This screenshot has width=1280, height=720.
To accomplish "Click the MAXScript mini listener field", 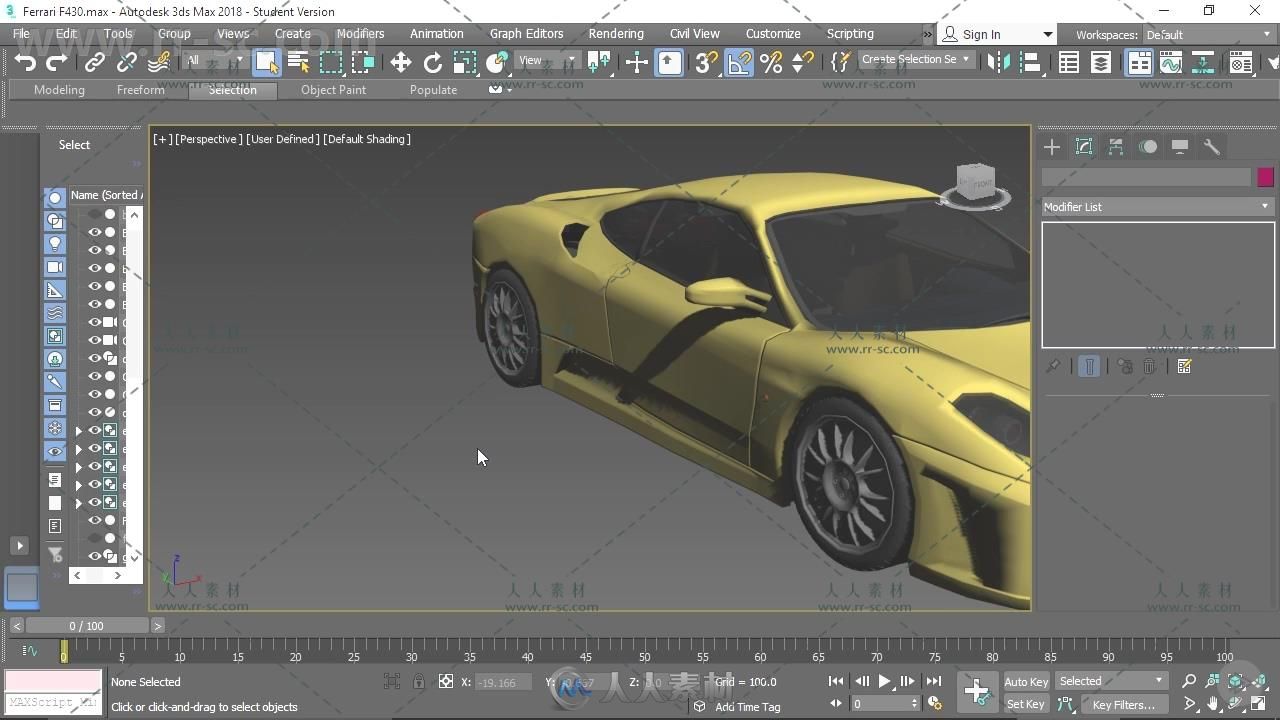I will [x=53, y=702].
